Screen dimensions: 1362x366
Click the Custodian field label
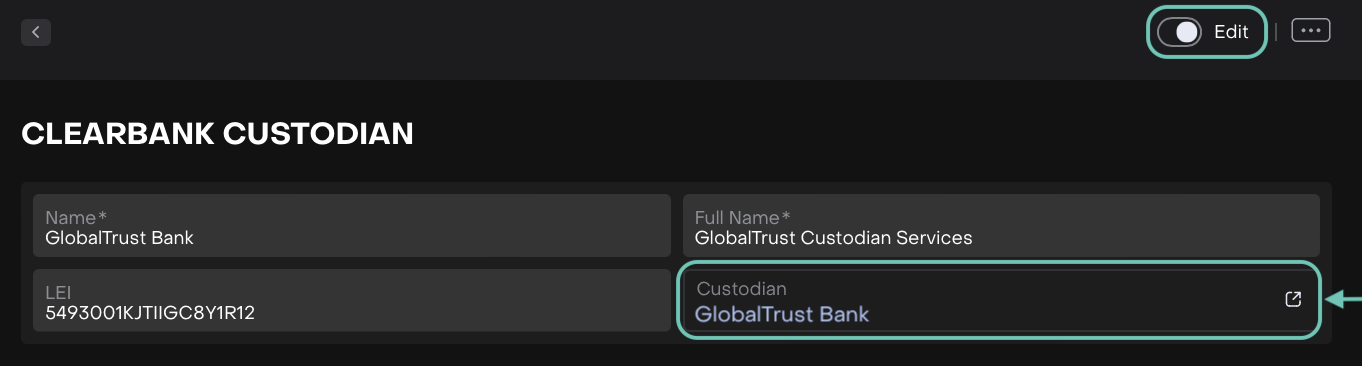tap(742, 289)
